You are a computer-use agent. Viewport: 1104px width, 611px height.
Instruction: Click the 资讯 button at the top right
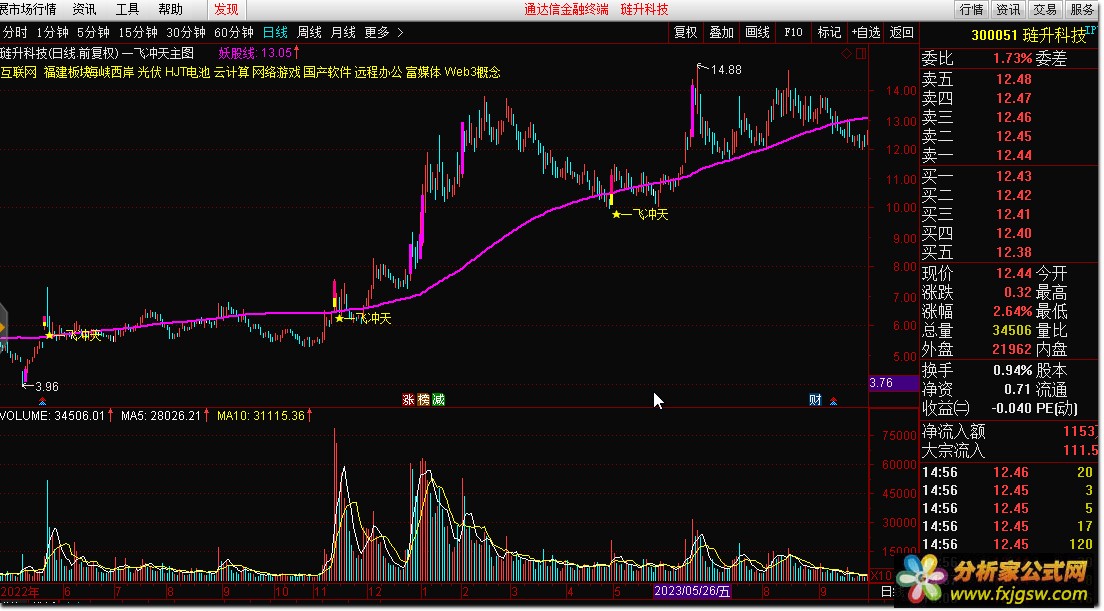[1008, 9]
